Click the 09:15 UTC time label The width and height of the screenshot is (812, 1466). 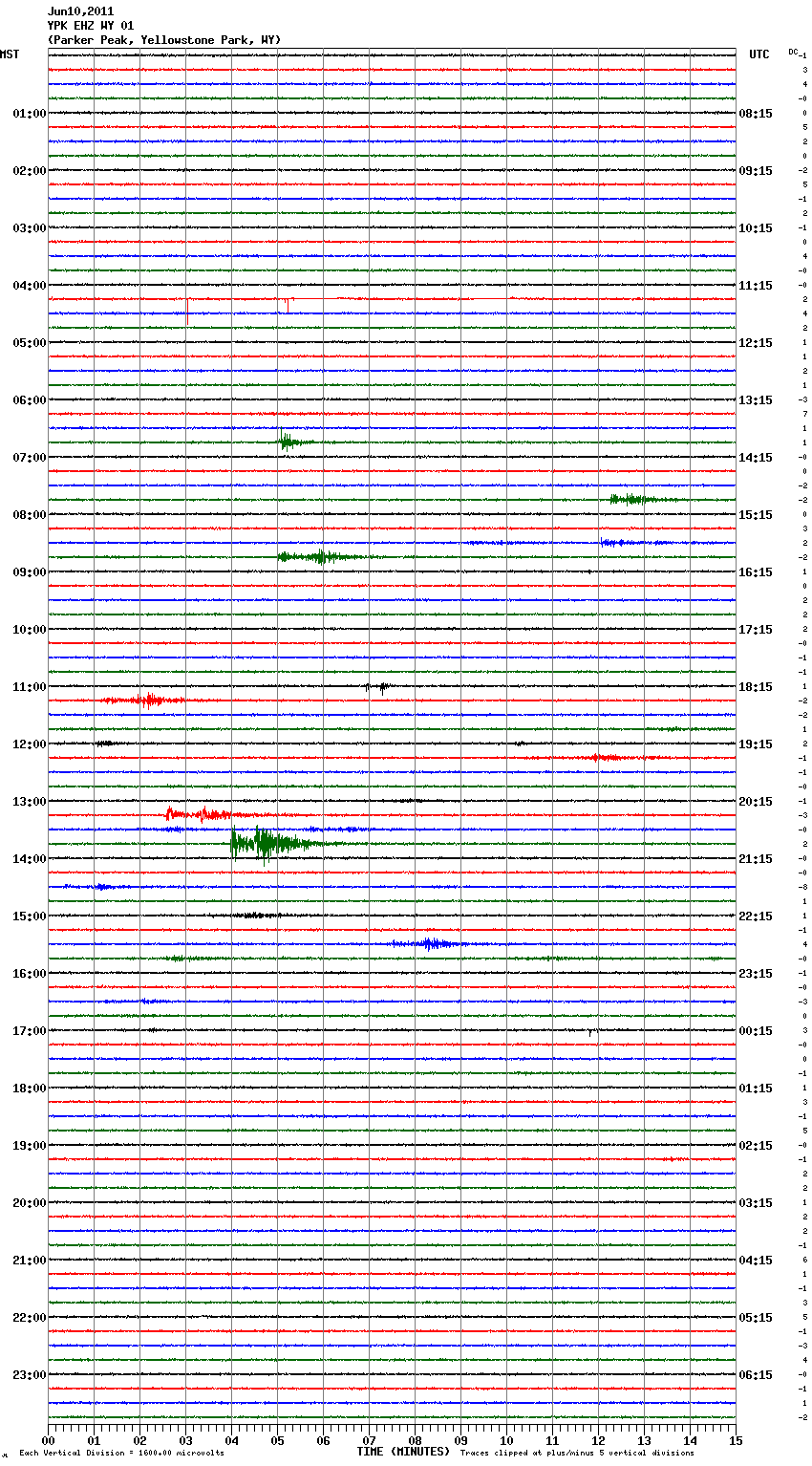click(x=756, y=171)
